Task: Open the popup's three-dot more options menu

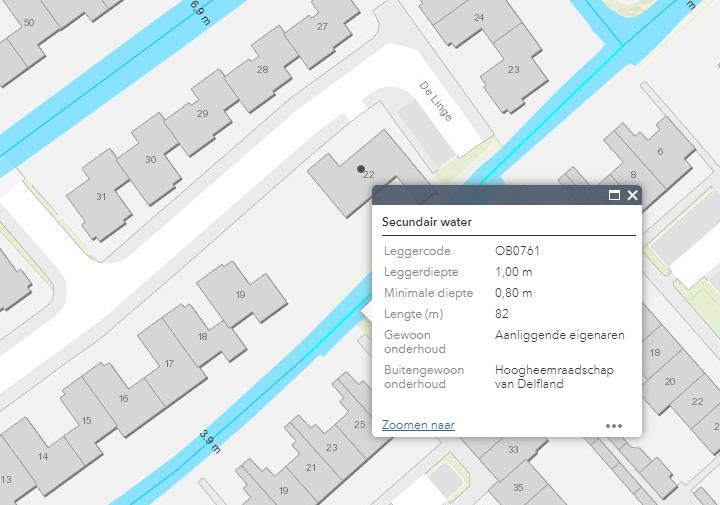Action: [614, 426]
